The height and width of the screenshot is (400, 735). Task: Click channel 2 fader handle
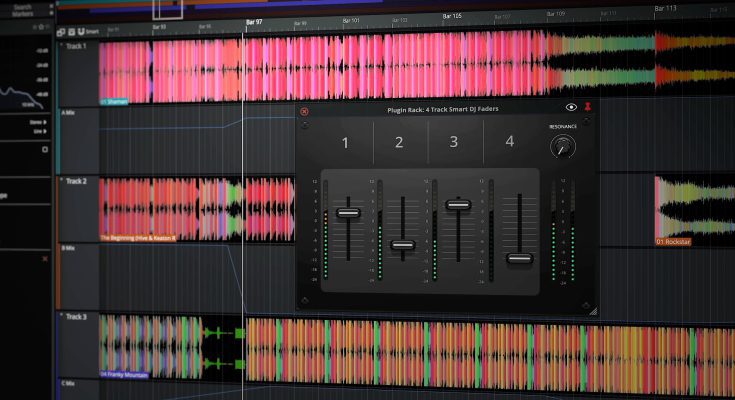403,245
